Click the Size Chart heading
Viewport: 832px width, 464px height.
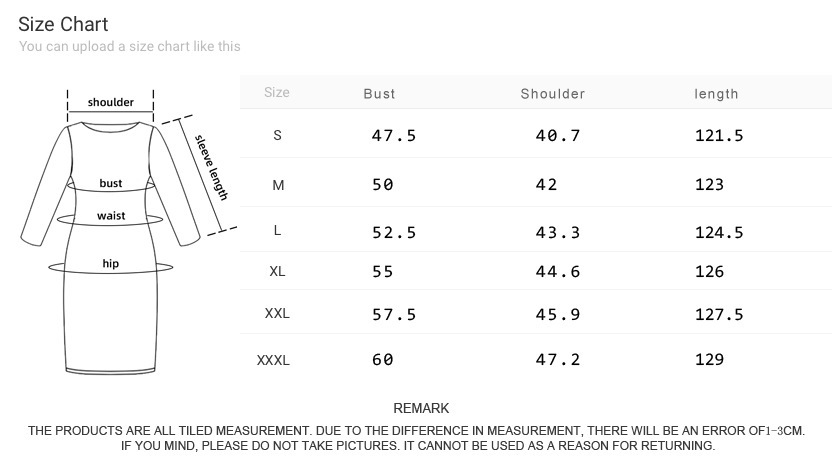pos(63,24)
